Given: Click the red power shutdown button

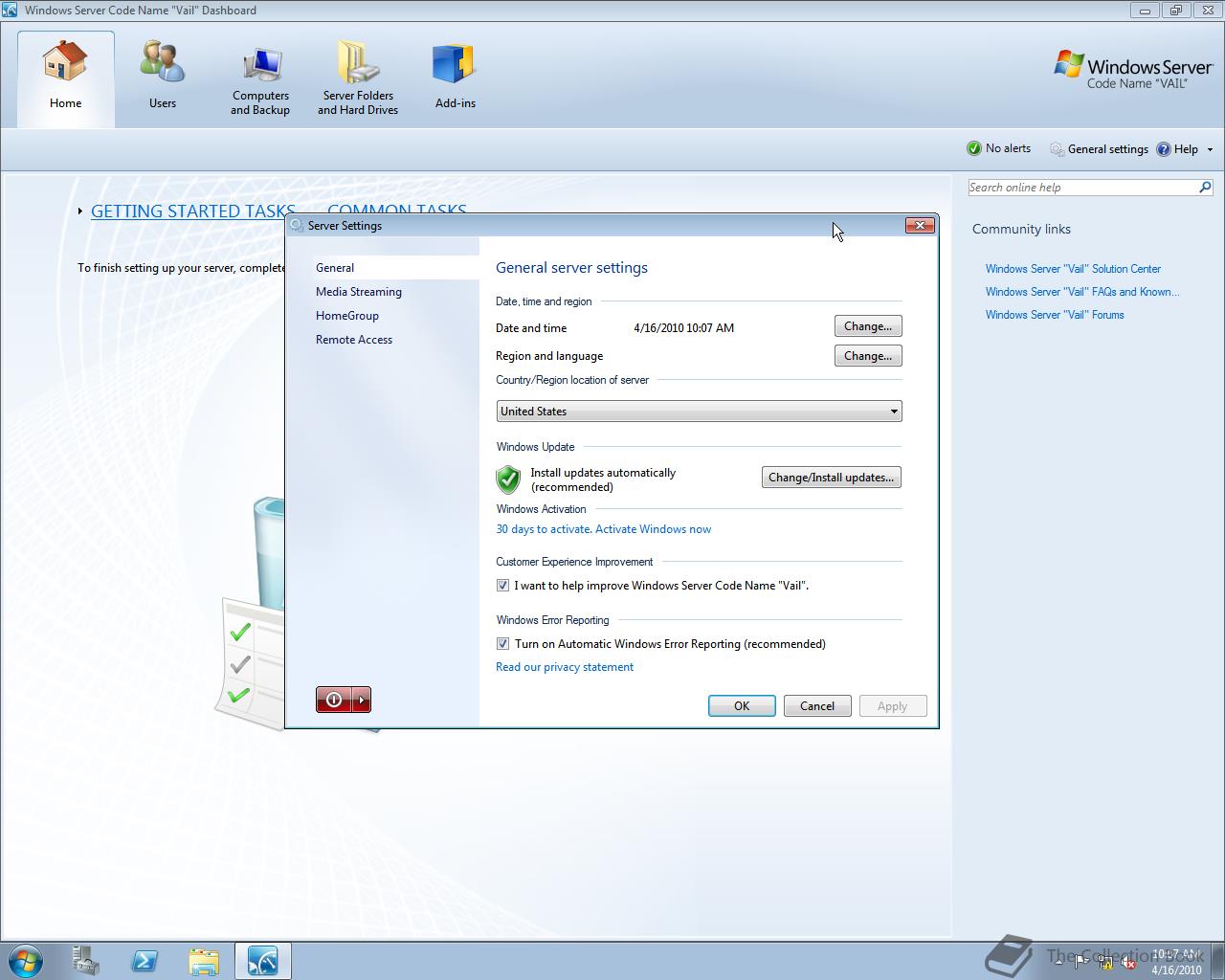Looking at the screenshot, I should [334, 700].
